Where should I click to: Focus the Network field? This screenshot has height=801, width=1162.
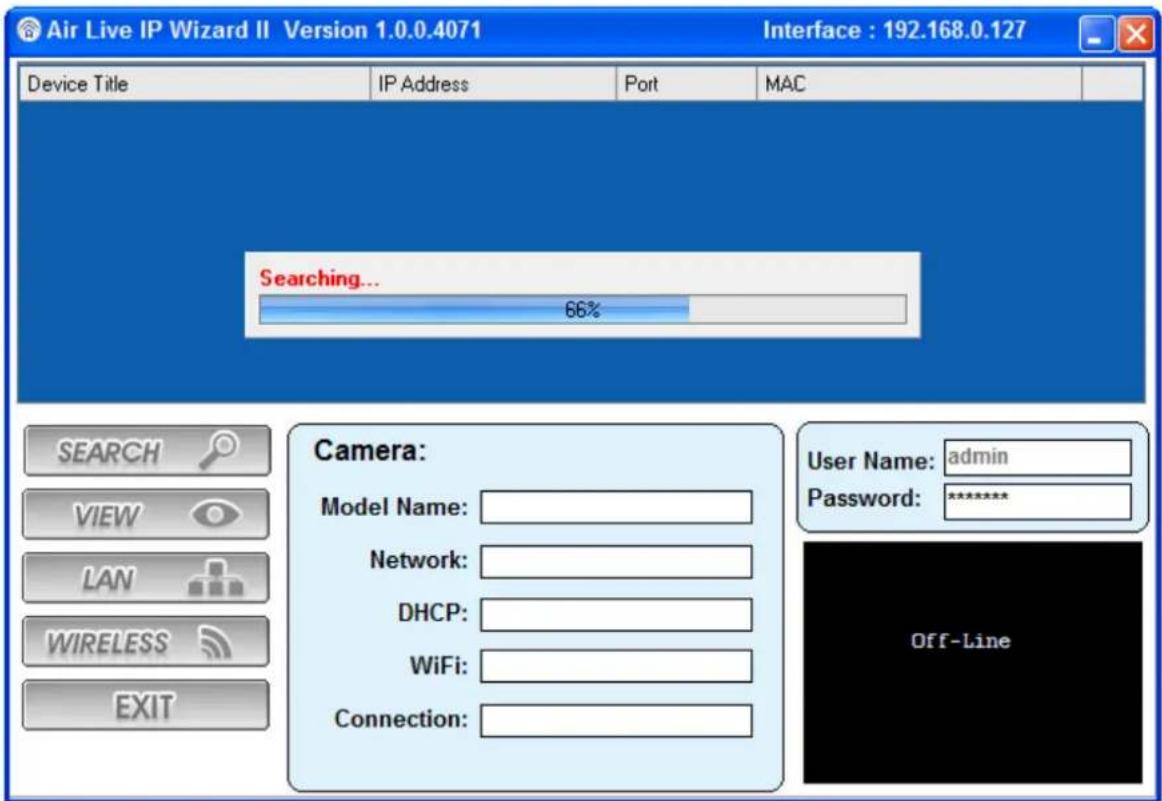click(x=616, y=562)
